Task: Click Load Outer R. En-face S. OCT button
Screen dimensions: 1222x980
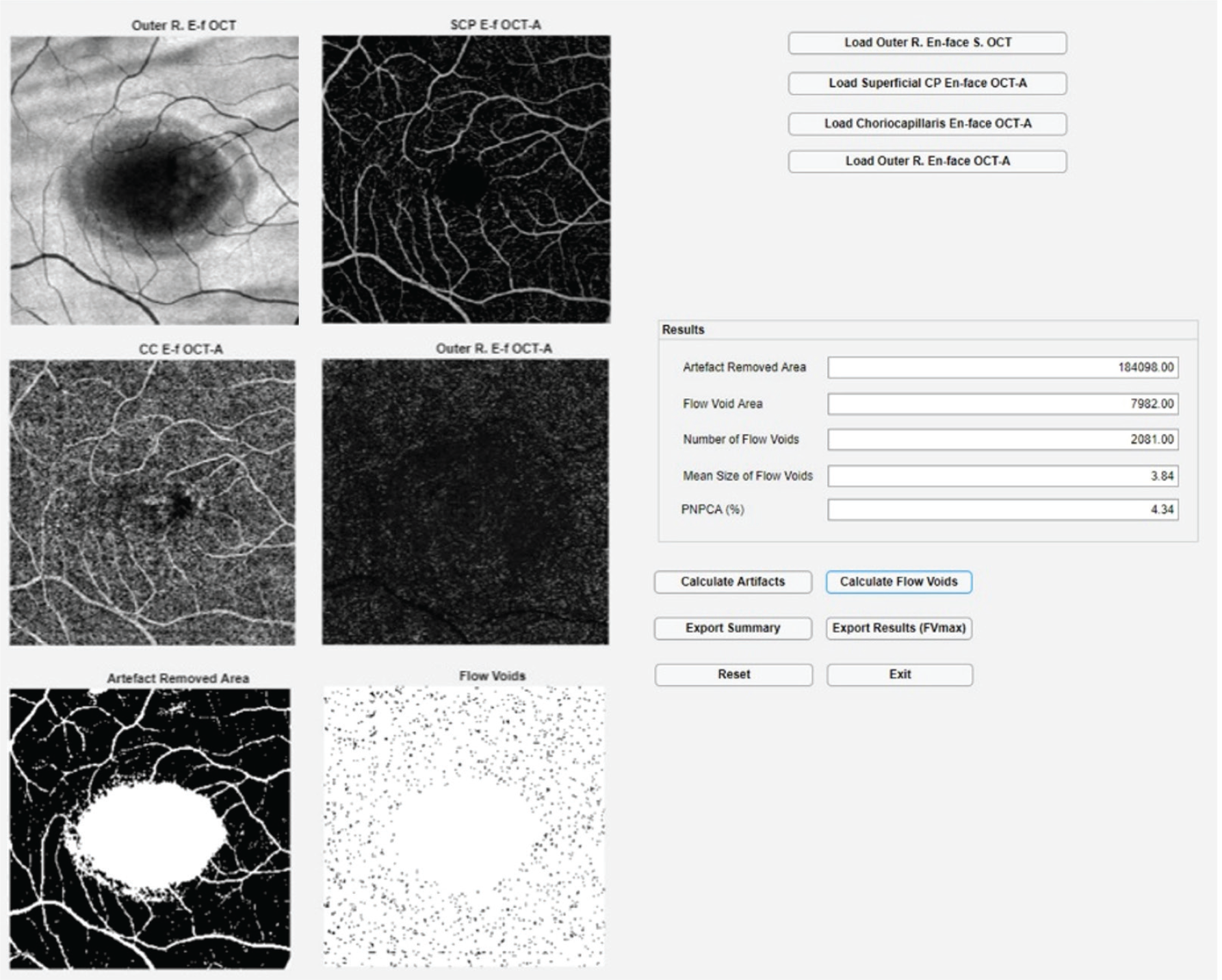Action: point(927,42)
